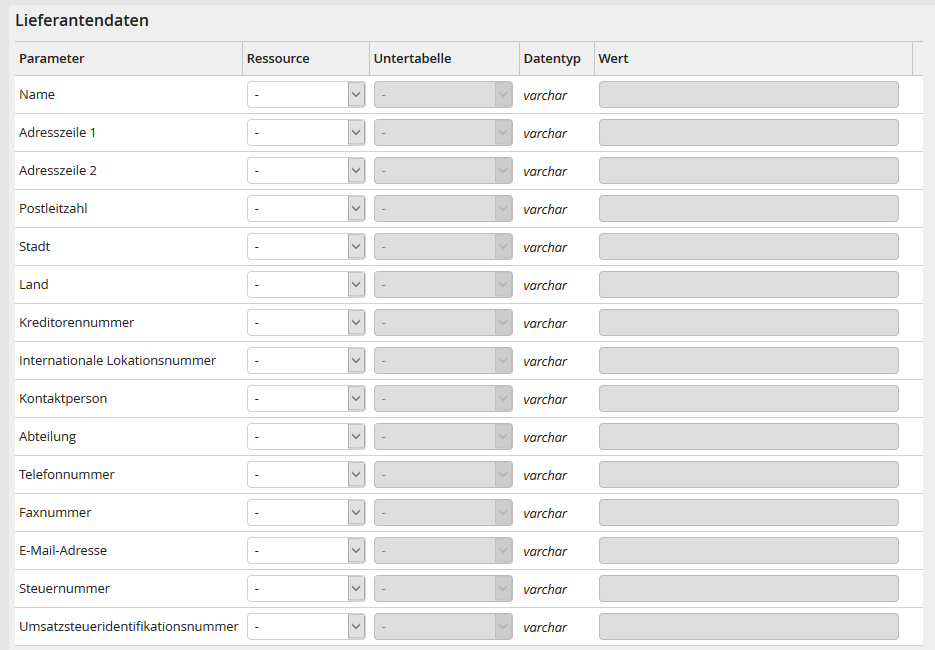935x650 pixels.
Task: Expand Kontaktperson Ressource dropdown
Action: (x=306, y=399)
